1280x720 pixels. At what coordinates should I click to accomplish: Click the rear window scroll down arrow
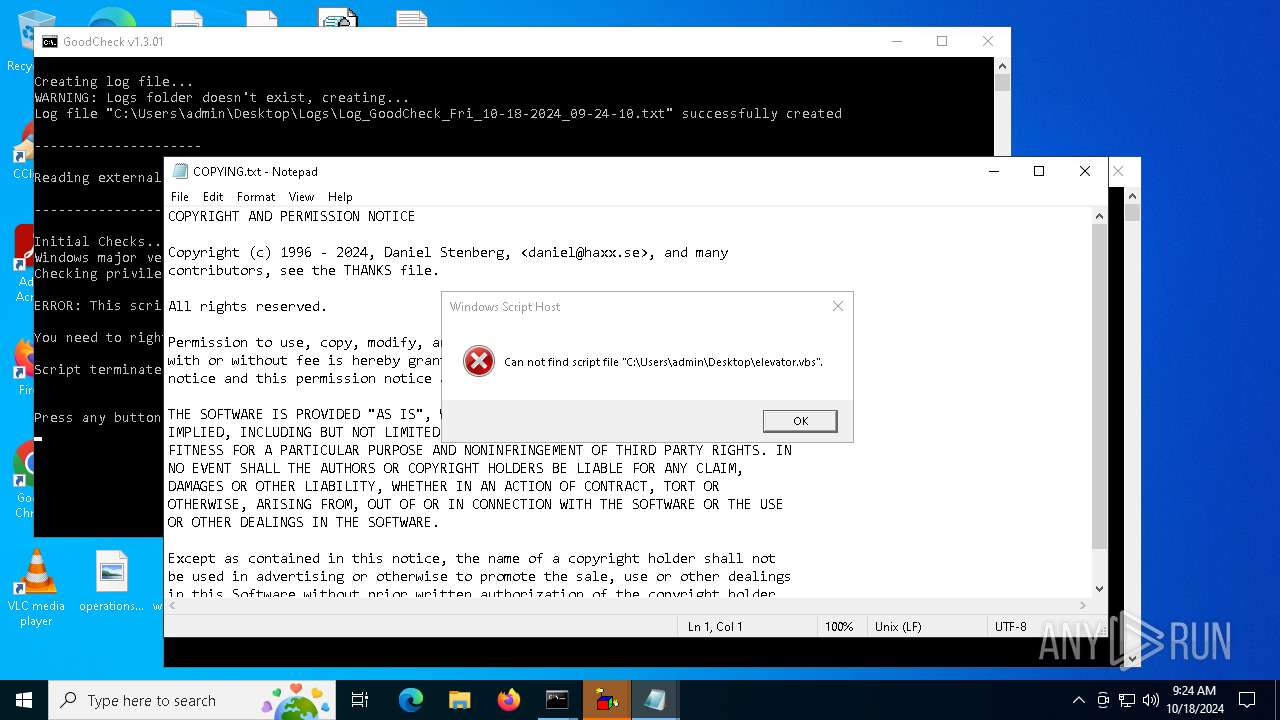click(1132, 658)
